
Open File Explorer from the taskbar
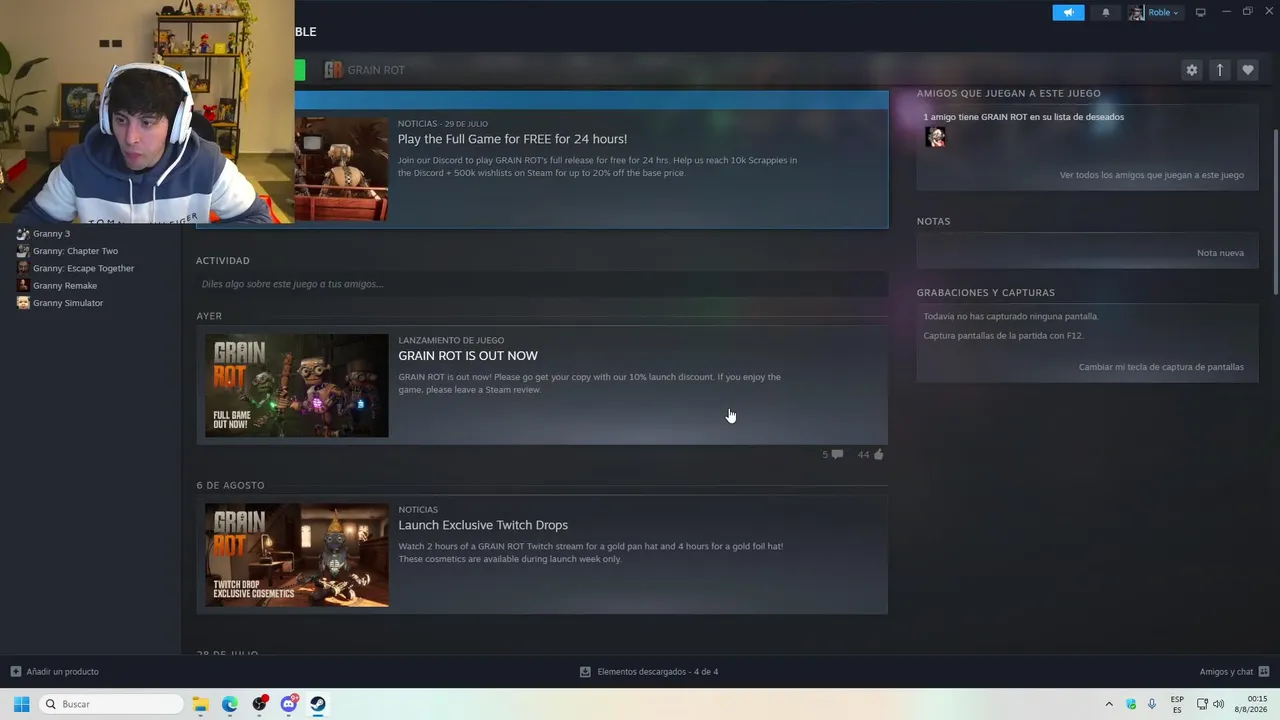[201, 704]
